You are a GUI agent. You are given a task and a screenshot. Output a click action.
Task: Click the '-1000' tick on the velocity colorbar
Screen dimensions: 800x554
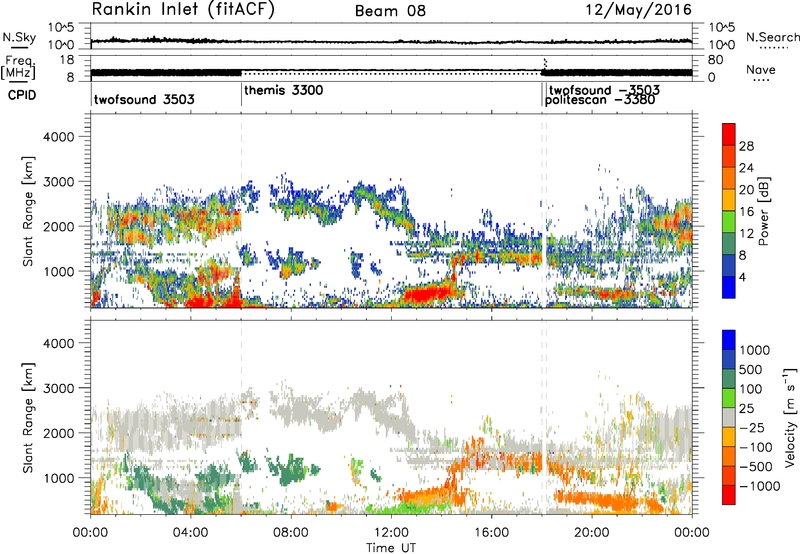[759, 486]
